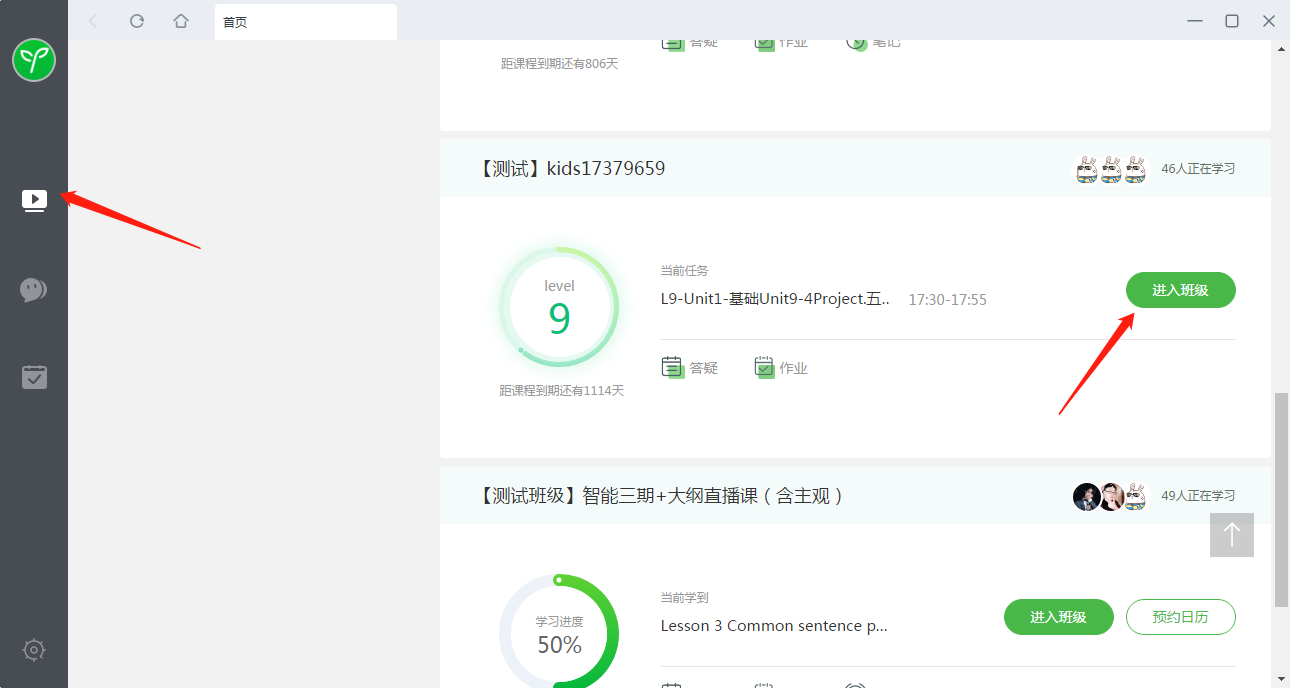Screen dimensions: 1290x688
Task: Open the Lesson 3 Common sentence link
Action: click(774, 626)
